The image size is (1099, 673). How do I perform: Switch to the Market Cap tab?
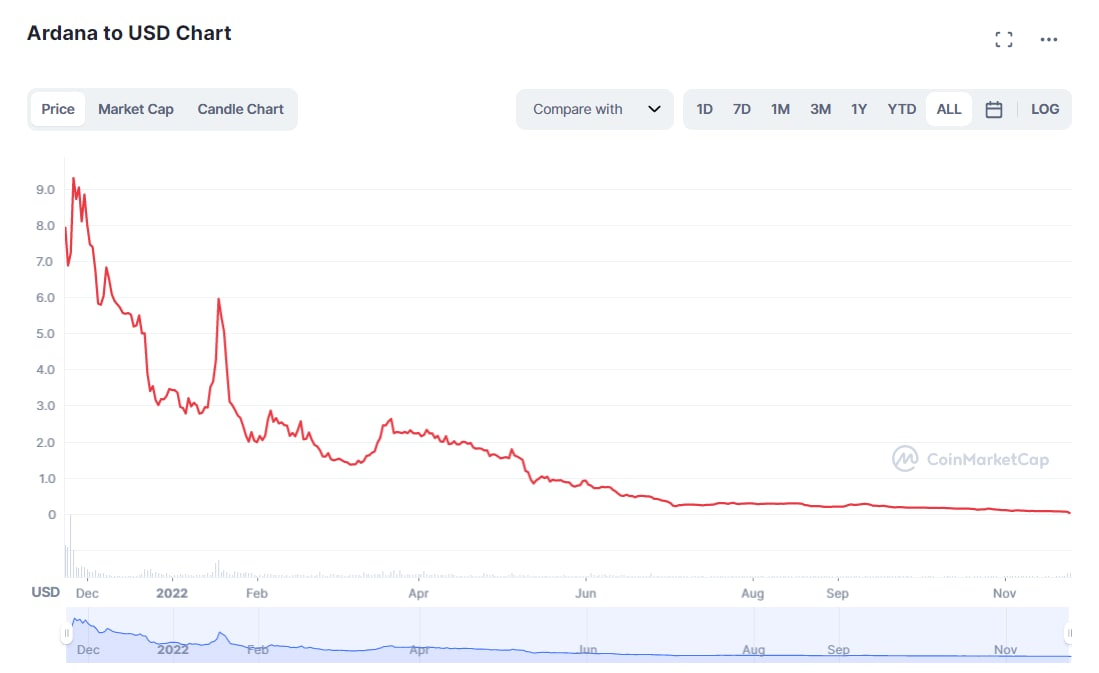136,109
